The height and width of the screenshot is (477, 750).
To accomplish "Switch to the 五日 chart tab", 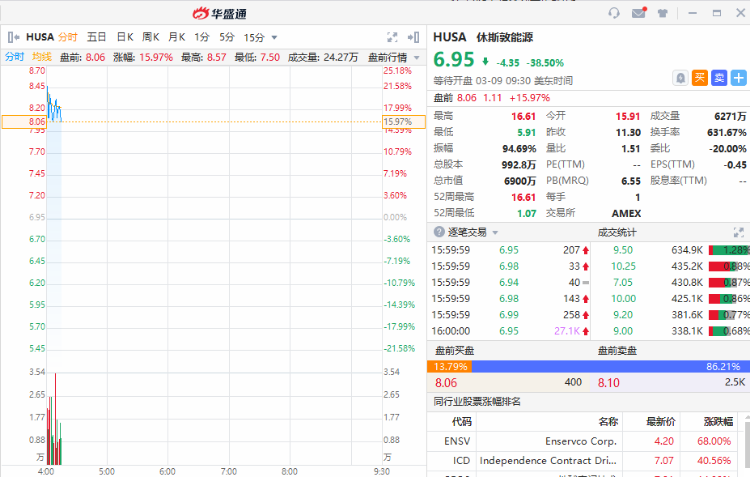I will click(x=97, y=37).
